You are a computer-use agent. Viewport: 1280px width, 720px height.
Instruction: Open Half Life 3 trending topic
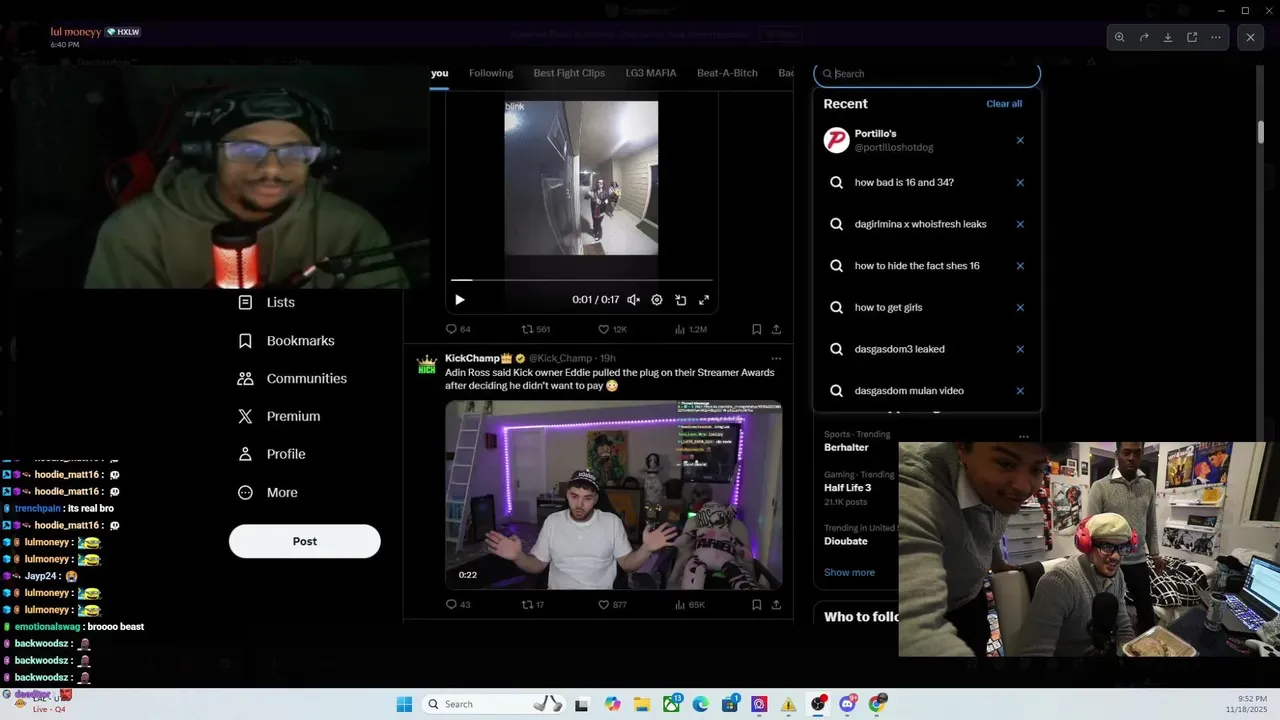848,488
